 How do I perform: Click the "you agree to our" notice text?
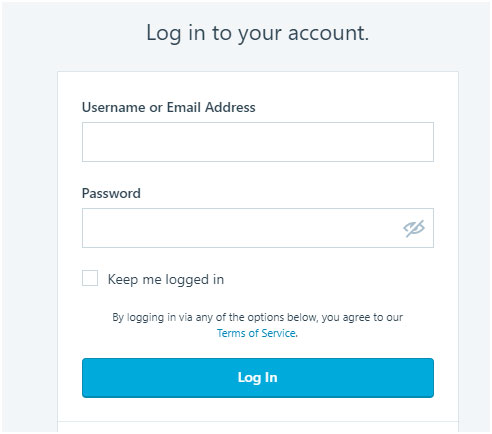coord(362,317)
